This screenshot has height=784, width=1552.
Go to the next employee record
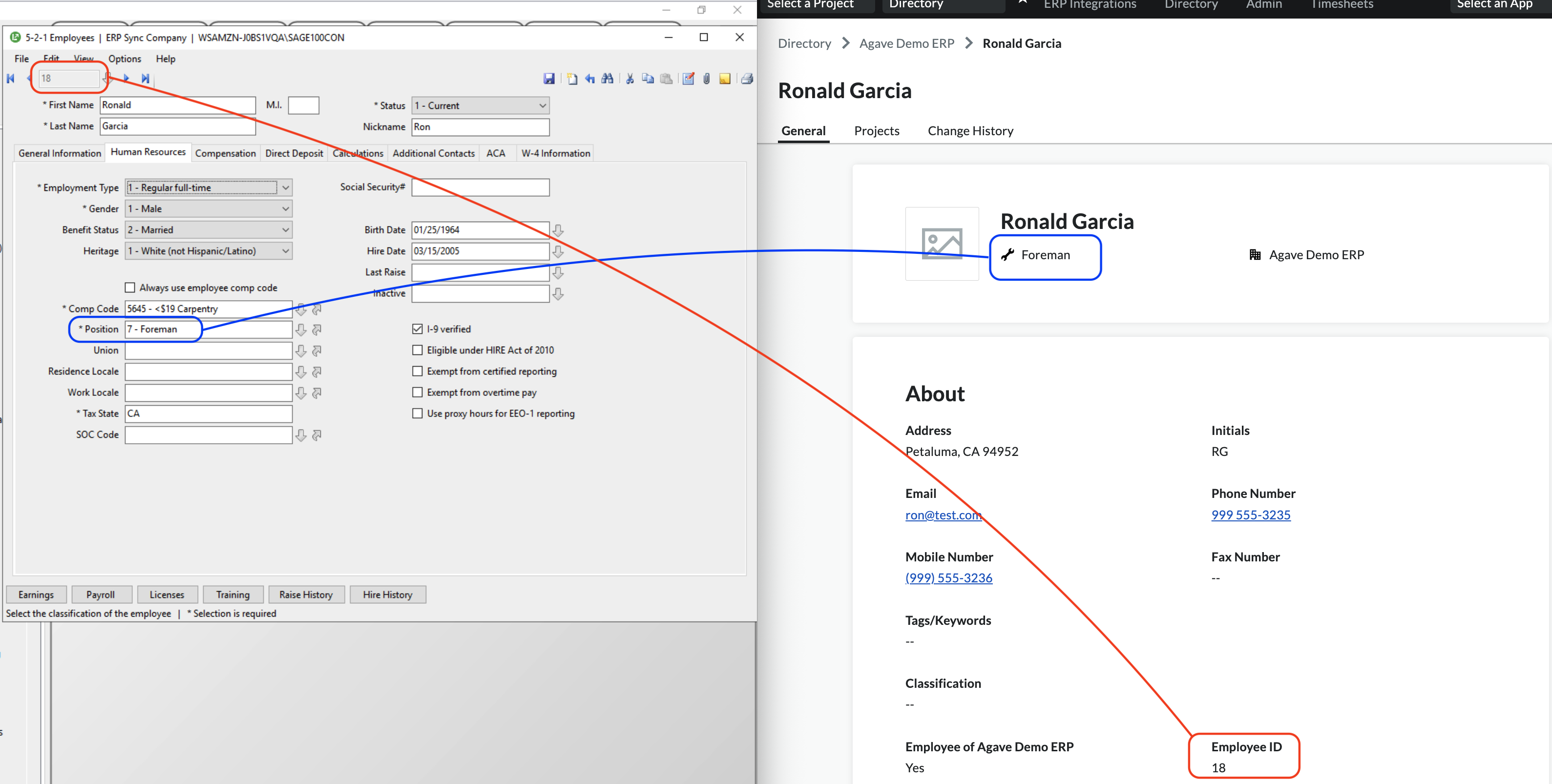126,78
